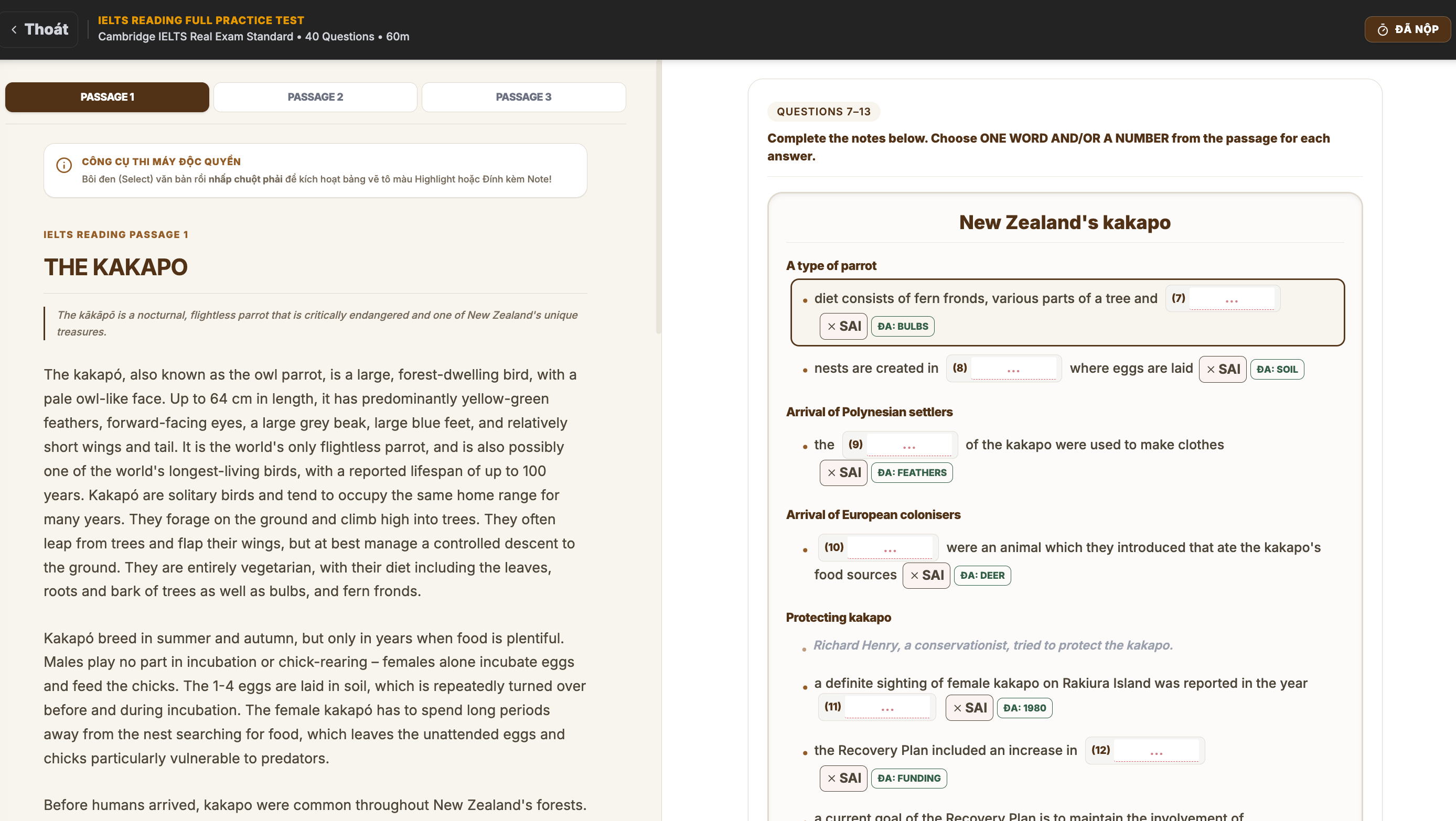Click the IELTS READING PASSAGE 1 label
This screenshot has height=821, width=1456.
[116, 234]
